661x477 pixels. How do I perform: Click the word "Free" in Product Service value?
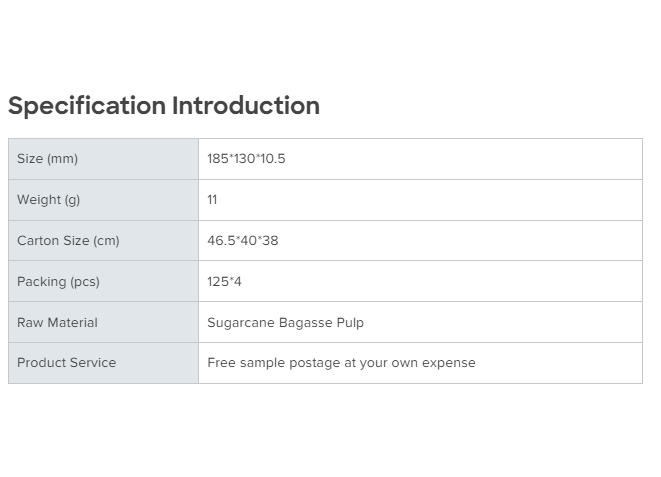(x=222, y=363)
